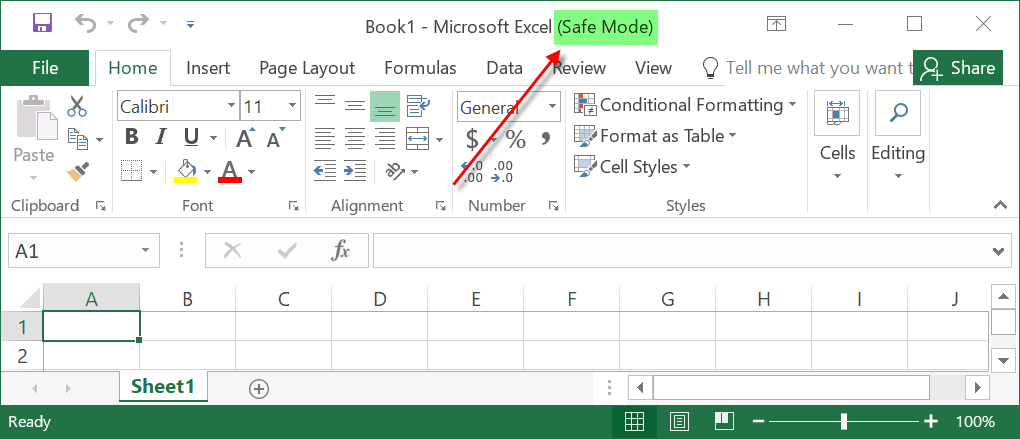This screenshot has width=1020, height=439.
Task: Toggle Bold formatting
Action: tap(132, 137)
